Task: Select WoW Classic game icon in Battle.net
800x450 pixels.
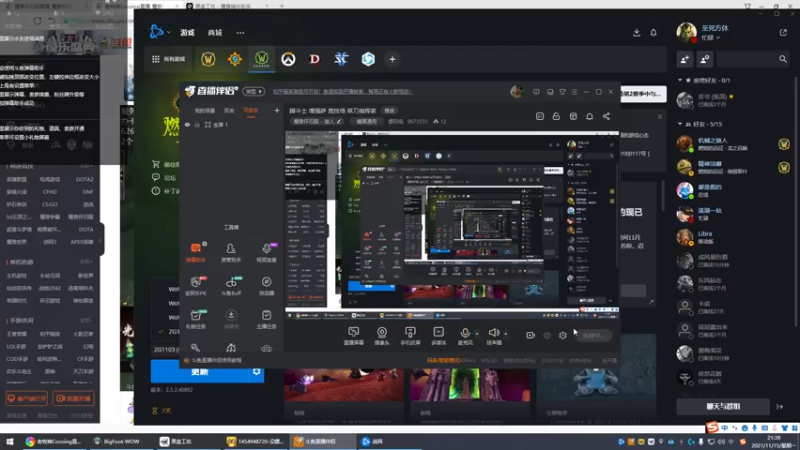Action: coord(262,59)
